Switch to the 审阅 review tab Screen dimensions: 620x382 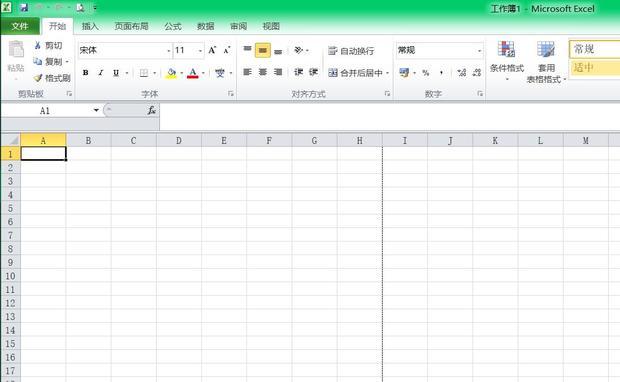click(238, 26)
